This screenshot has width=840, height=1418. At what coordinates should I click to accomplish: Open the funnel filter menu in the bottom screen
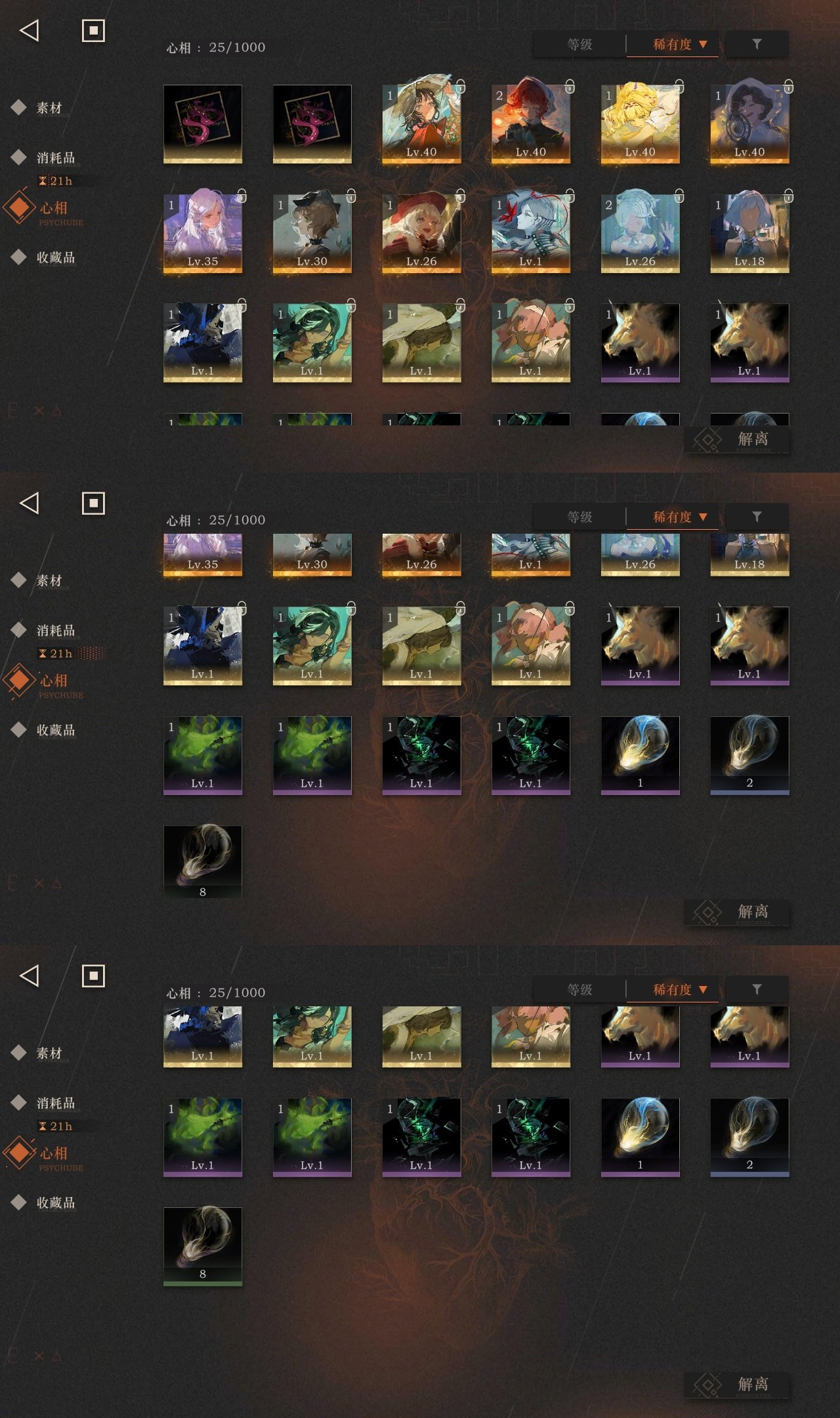point(757,989)
